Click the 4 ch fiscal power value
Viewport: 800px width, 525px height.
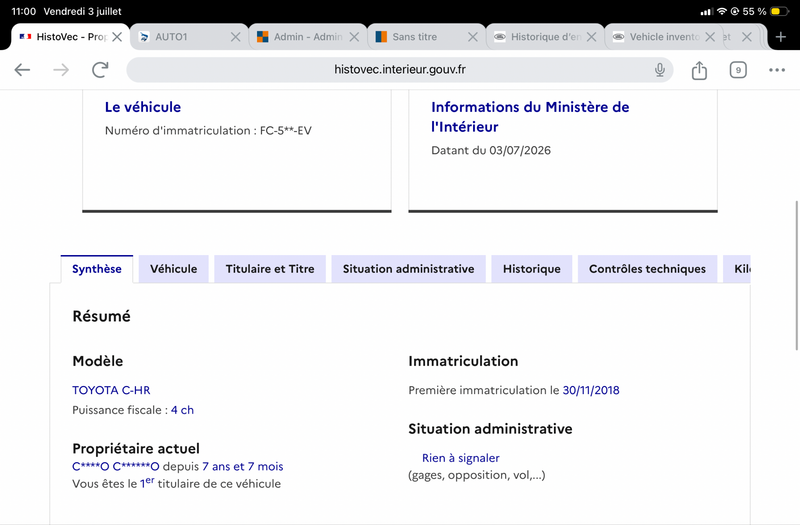click(182, 410)
